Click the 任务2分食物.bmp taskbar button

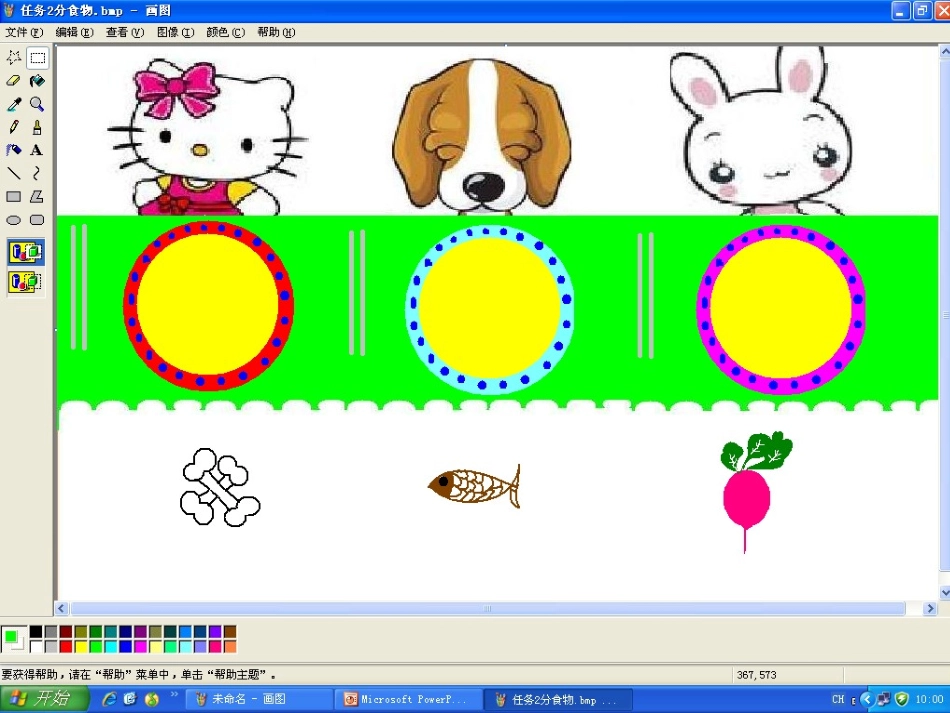coord(559,700)
